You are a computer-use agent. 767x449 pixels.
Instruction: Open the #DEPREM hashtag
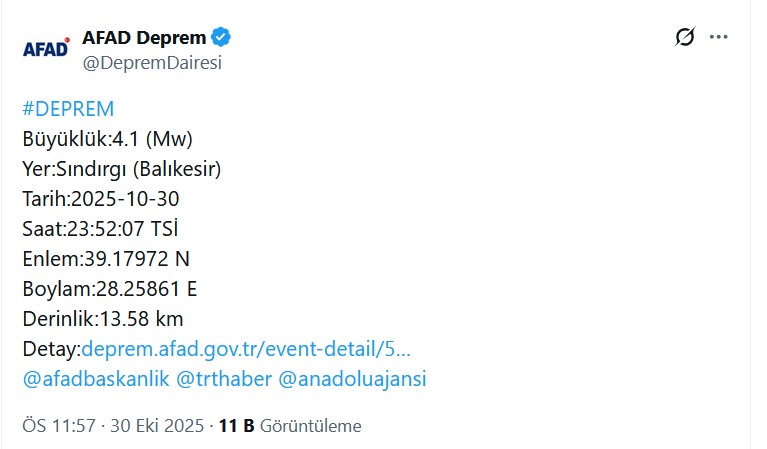[68, 109]
